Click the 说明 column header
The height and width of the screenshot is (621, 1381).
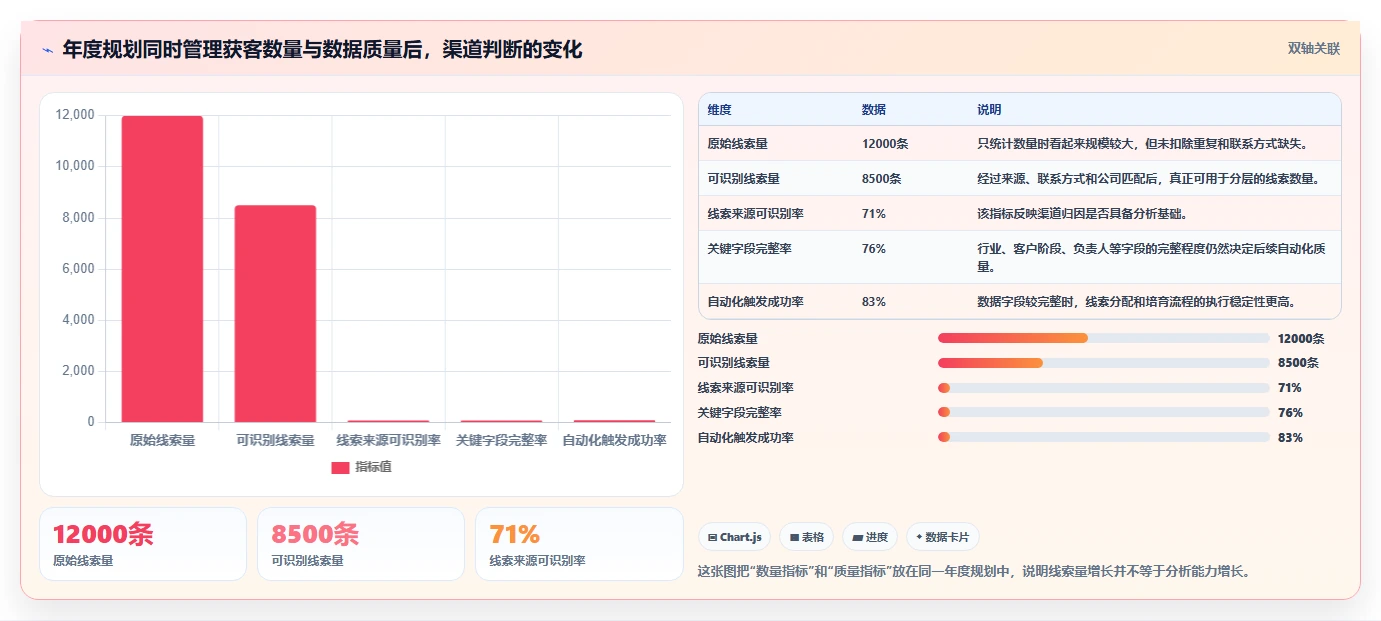(x=989, y=110)
